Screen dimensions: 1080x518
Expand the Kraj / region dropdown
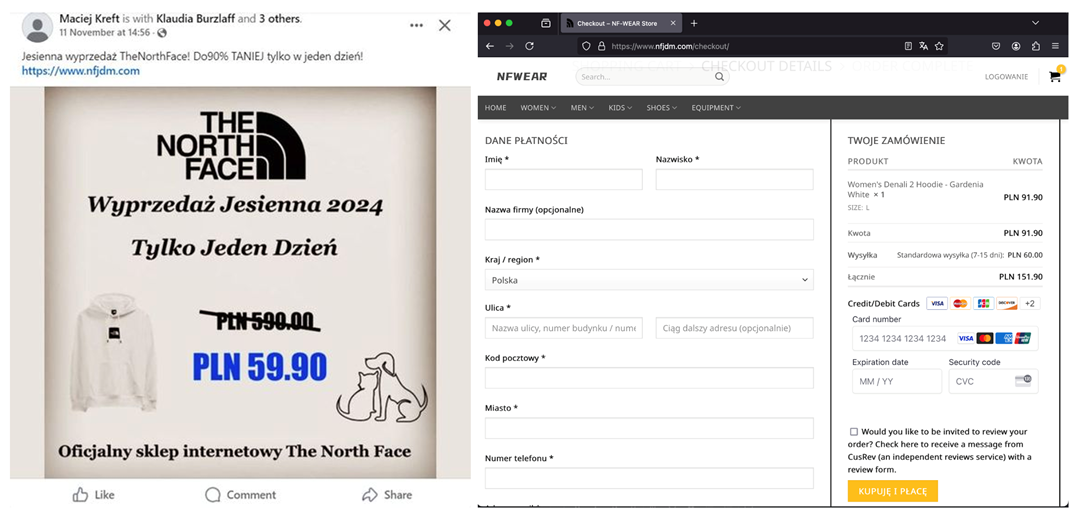(x=648, y=280)
